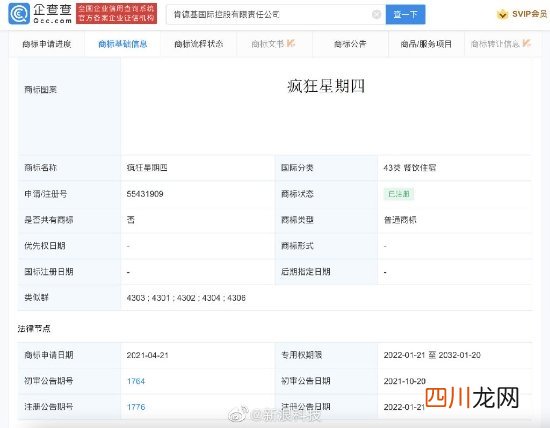Viewport: 550px width, 428px height.
Task: Clear the search field with the X icon
Action: coord(376,14)
